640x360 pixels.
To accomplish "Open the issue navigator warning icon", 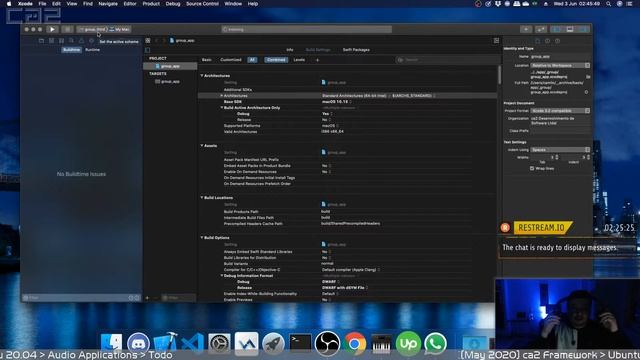I will click(81, 41).
